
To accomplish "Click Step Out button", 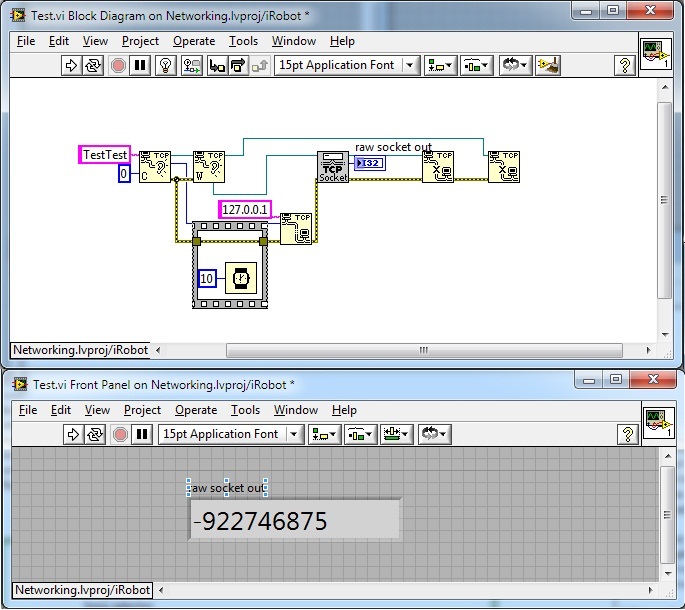I will [259, 66].
